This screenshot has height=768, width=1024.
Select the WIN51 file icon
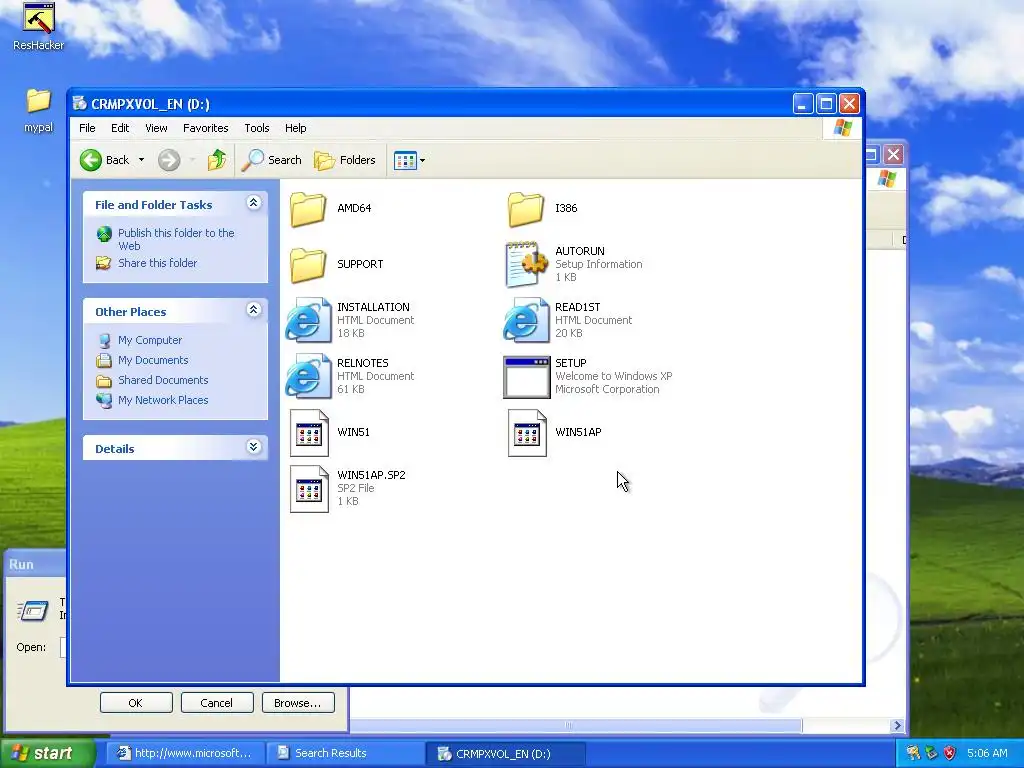pyautogui.click(x=309, y=432)
